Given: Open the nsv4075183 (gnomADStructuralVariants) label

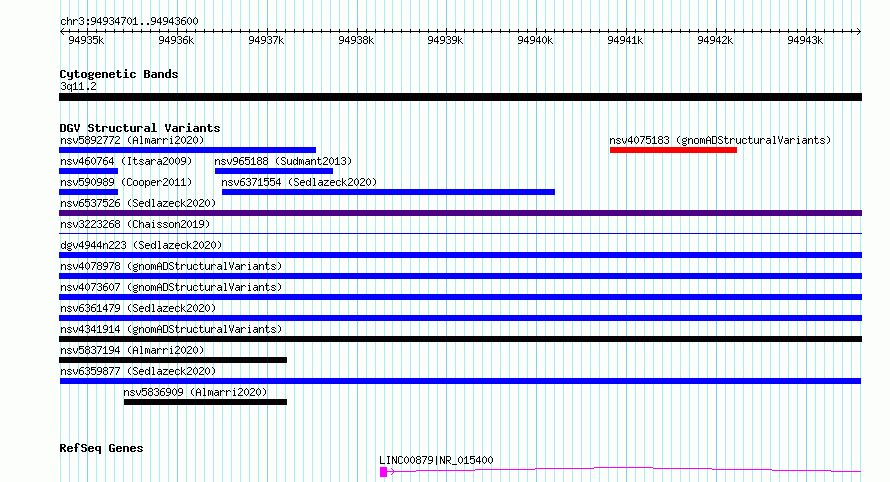Looking at the screenshot, I should point(720,140).
